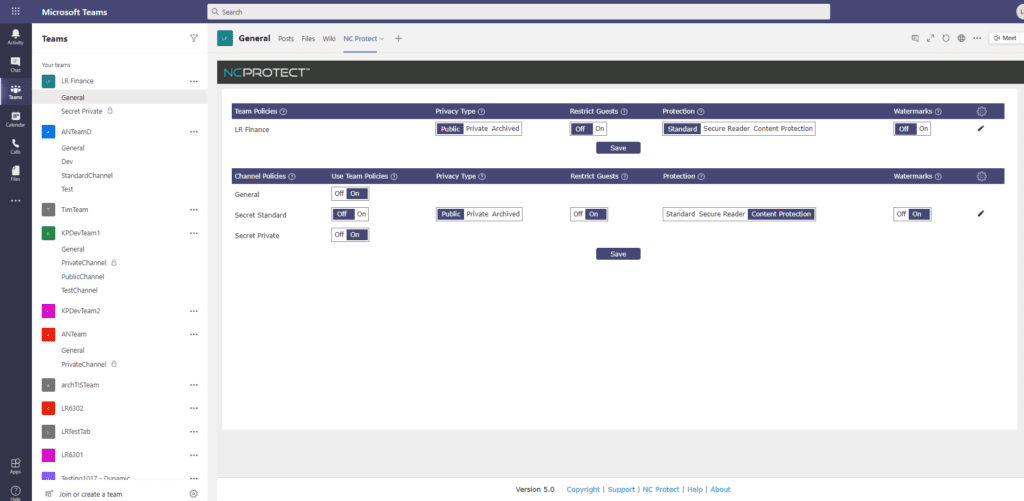Open Files in the left rail
The image size is (1024, 501).
coord(16,173)
